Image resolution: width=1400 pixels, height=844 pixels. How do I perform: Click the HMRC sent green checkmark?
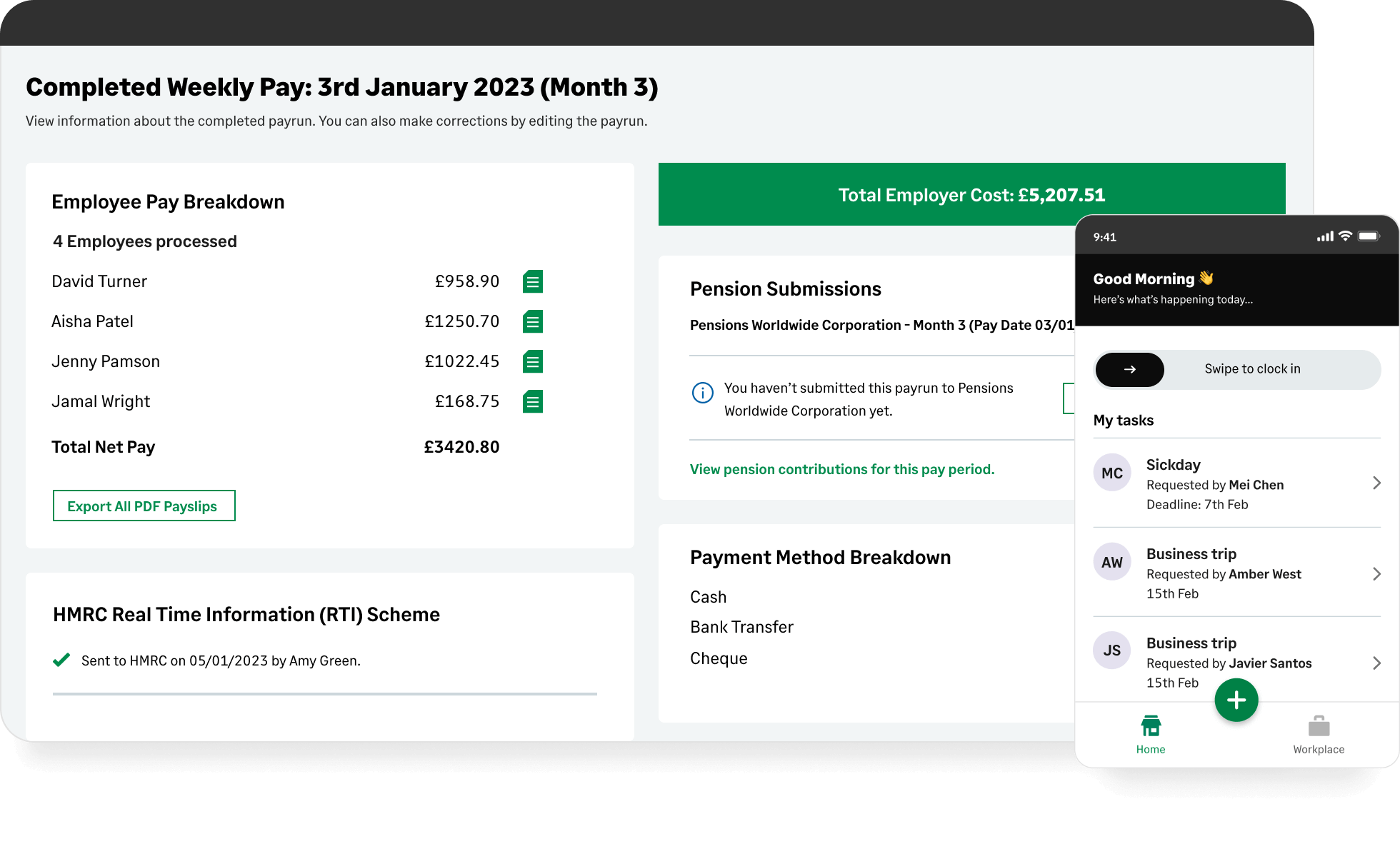pos(61,660)
